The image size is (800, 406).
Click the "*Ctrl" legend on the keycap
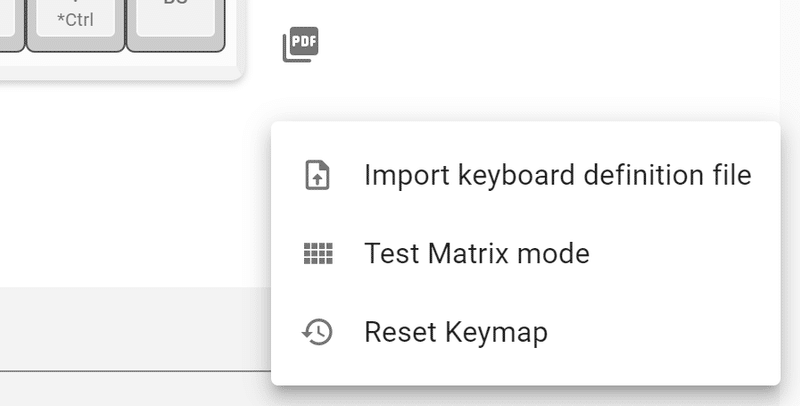tap(75, 19)
